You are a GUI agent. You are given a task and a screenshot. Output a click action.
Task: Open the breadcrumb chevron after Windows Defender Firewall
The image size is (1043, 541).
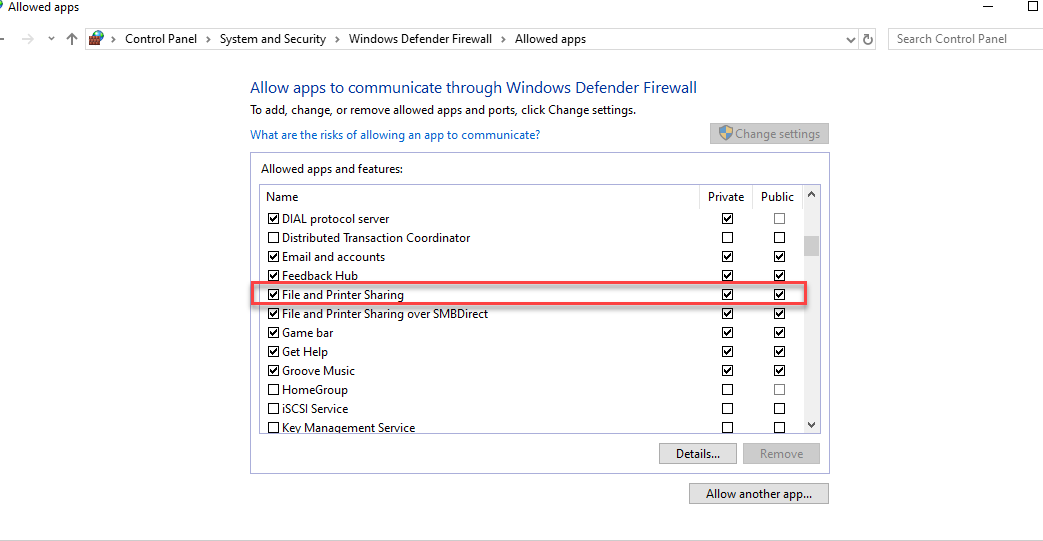(x=503, y=39)
